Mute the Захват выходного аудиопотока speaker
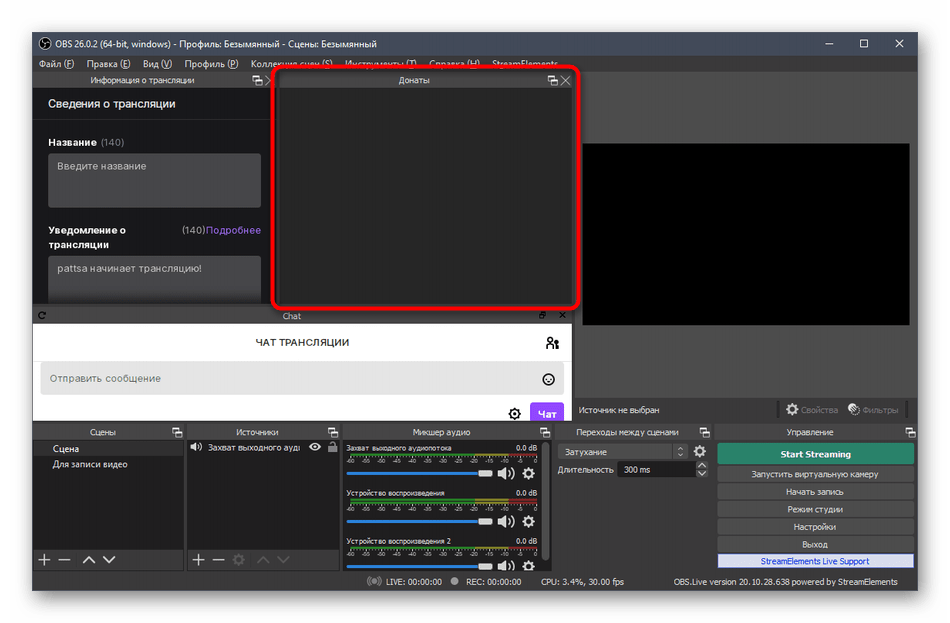 (506, 473)
